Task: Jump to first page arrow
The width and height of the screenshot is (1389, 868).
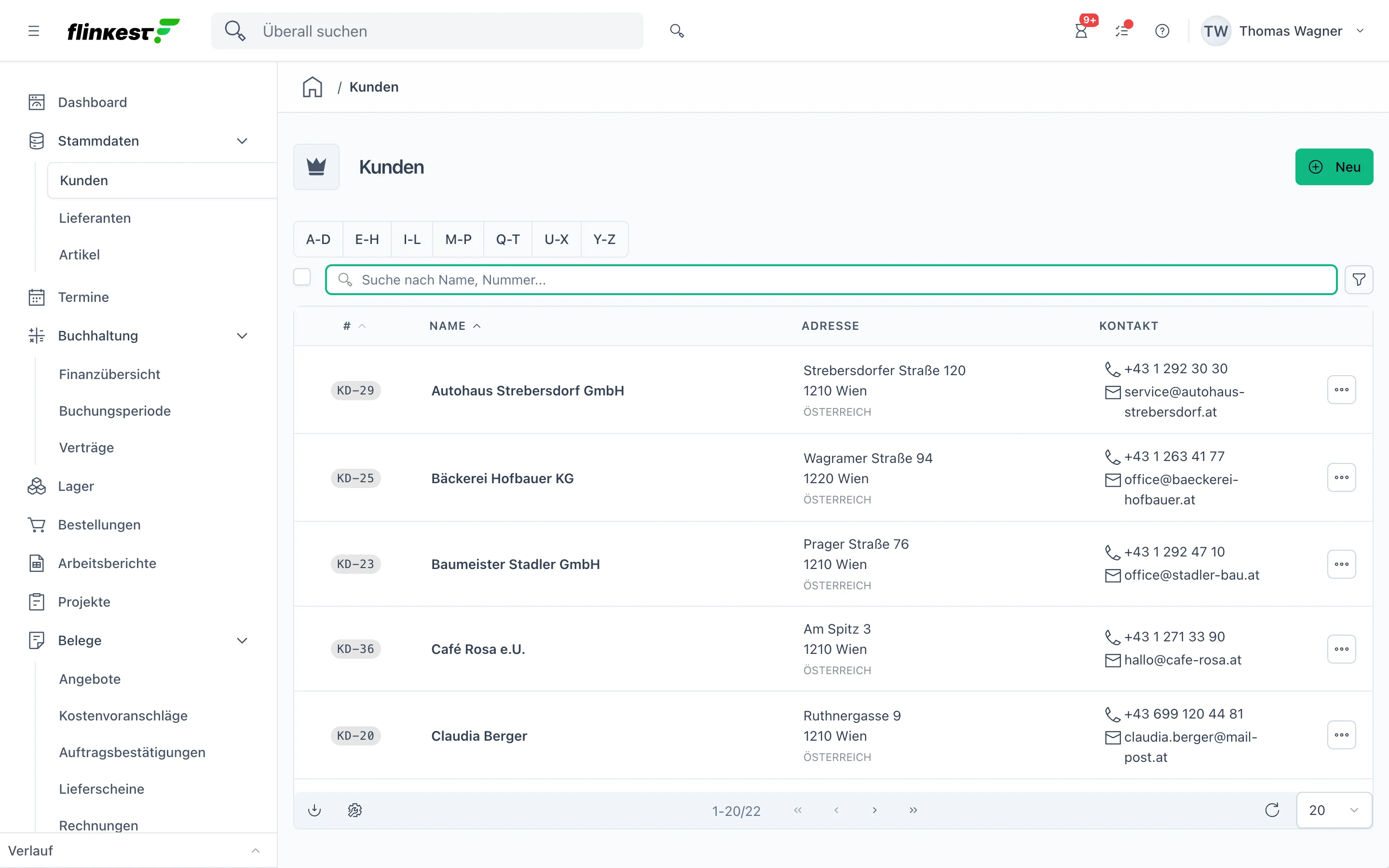Action: click(798, 810)
